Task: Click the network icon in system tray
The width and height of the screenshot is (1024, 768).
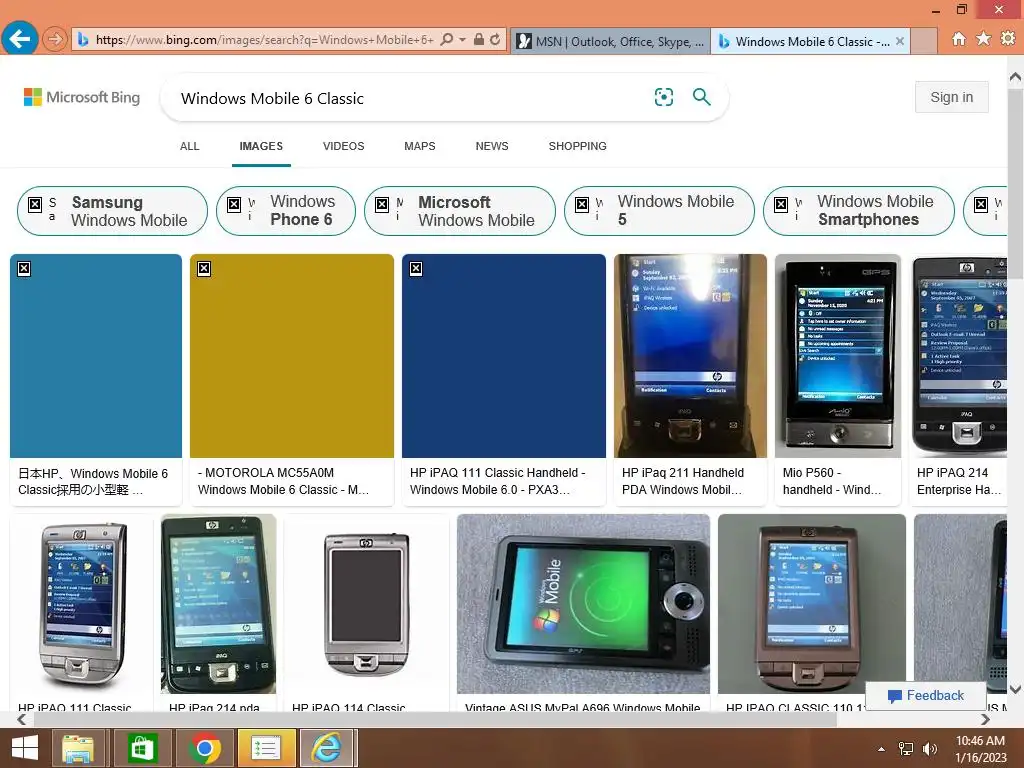Action: coord(906,749)
